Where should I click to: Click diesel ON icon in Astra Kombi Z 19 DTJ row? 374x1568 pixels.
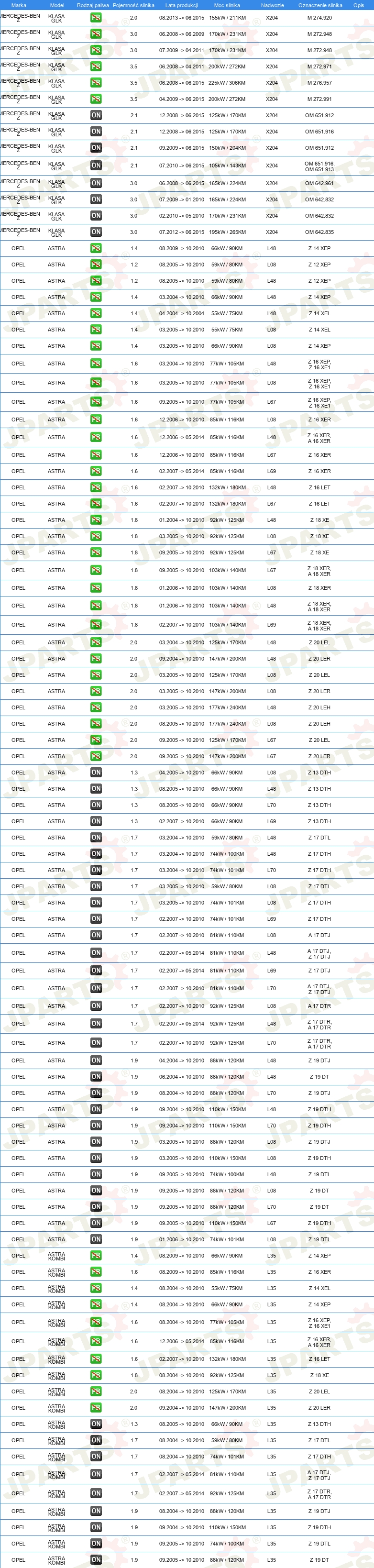pos(96,1512)
